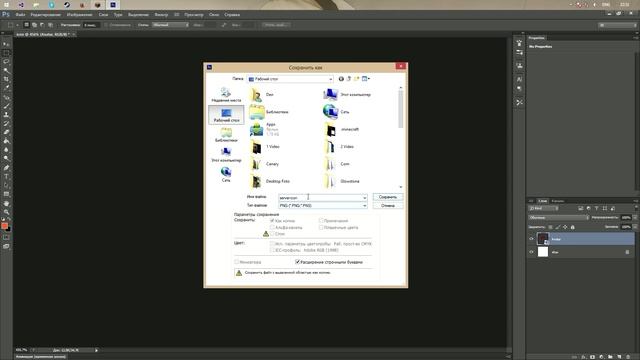Select the Lasso tool
This screenshot has height=360, width=640.
point(6,62)
